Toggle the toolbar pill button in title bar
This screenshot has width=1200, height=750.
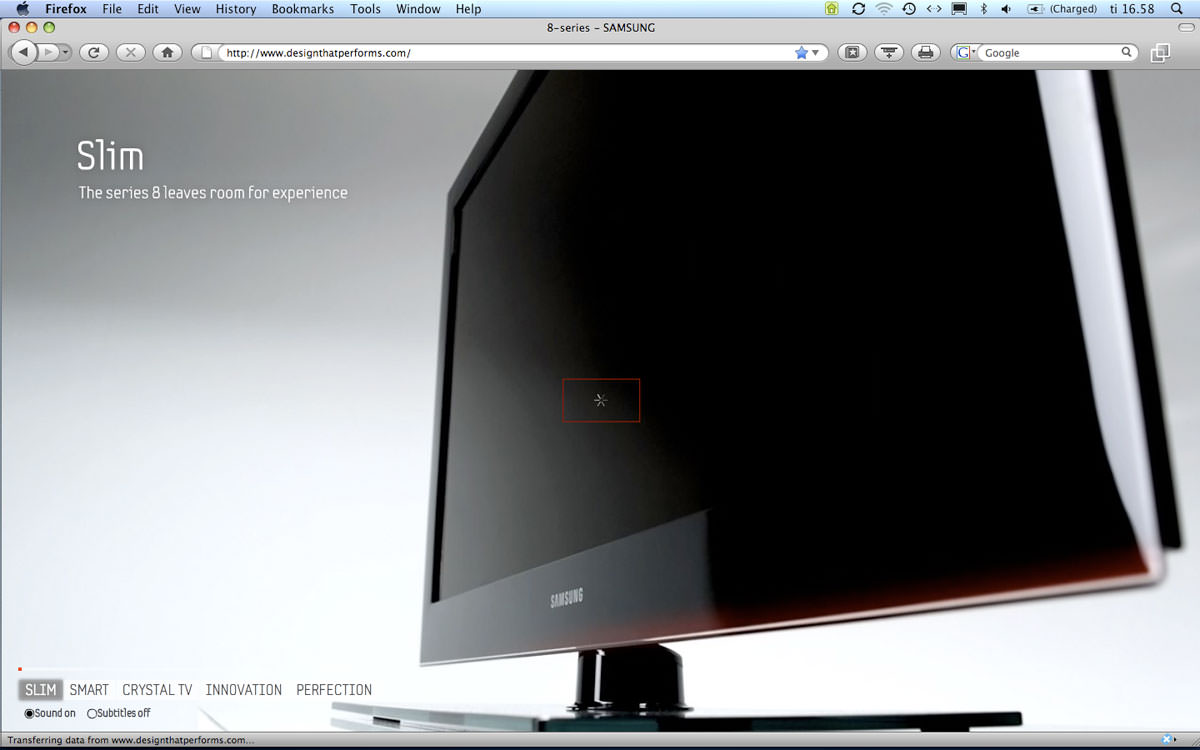coord(1186,28)
